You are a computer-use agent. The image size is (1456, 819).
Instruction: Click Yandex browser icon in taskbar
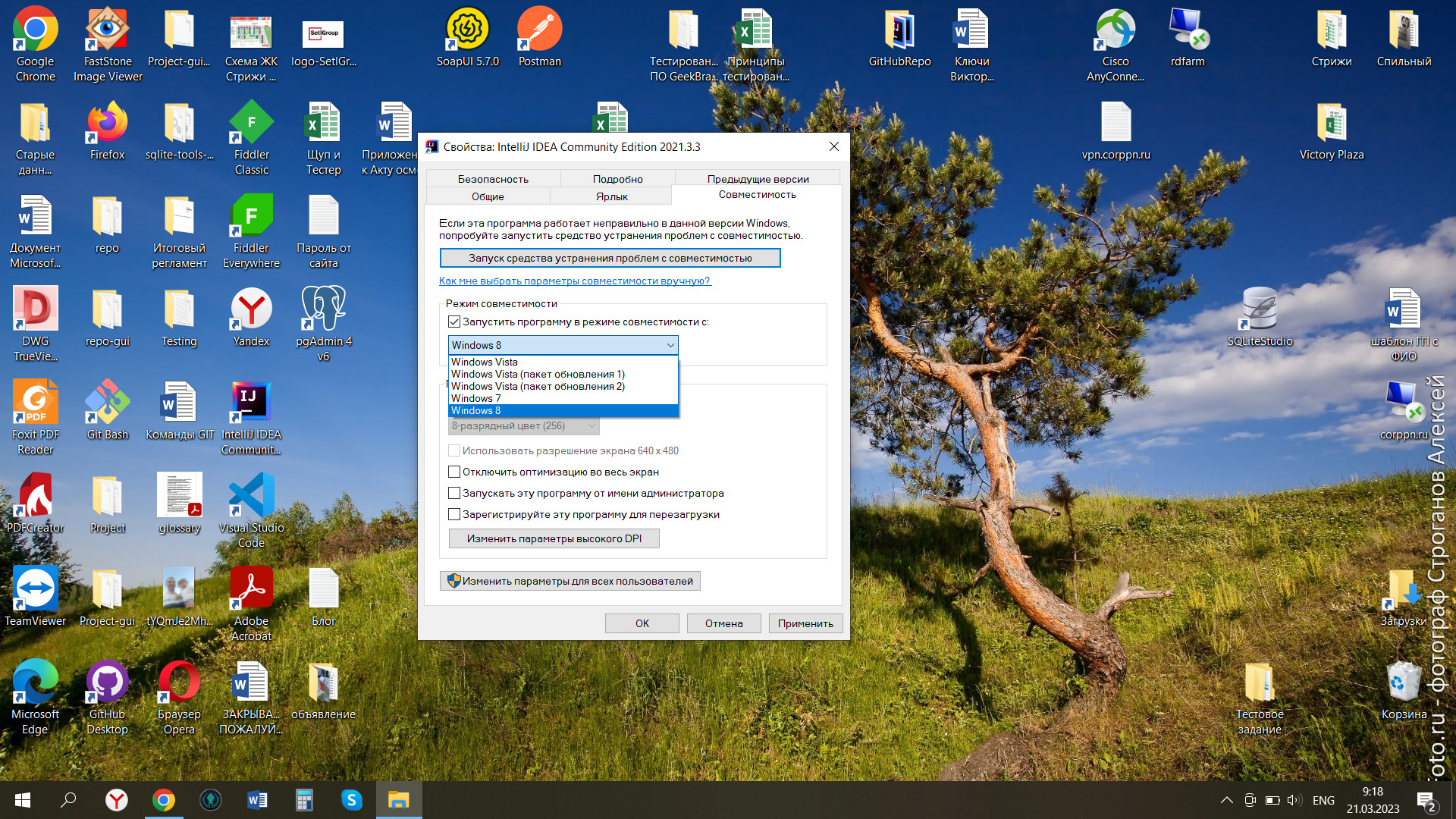click(x=116, y=800)
